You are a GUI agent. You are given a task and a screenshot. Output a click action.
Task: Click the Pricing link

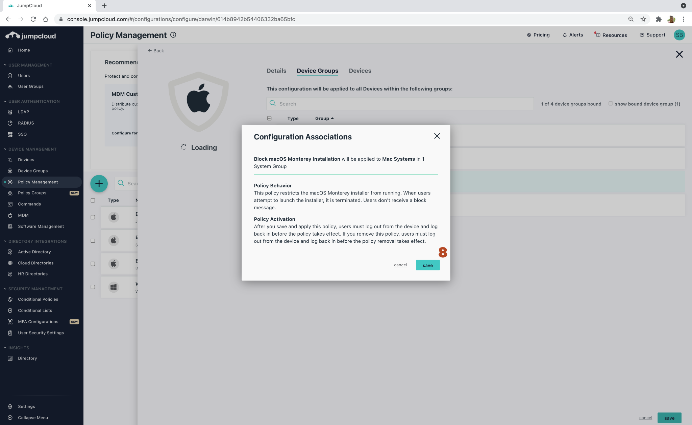537,35
